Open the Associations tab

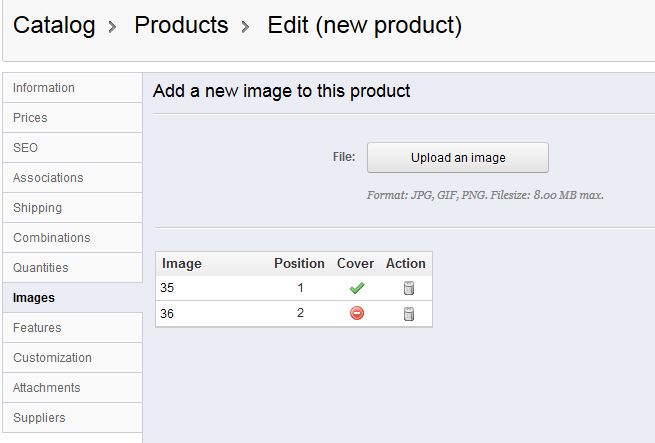48,178
